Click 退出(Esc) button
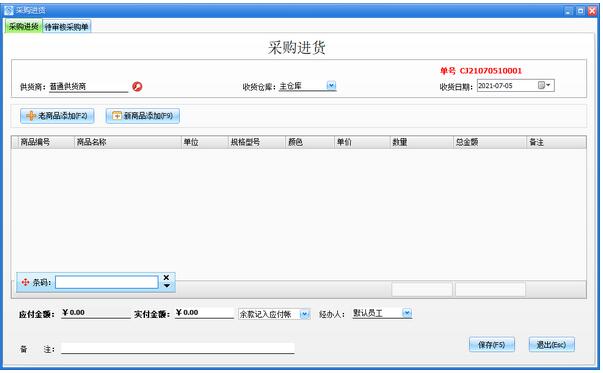This screenshot has width=603, height=373. coord(551,345)
